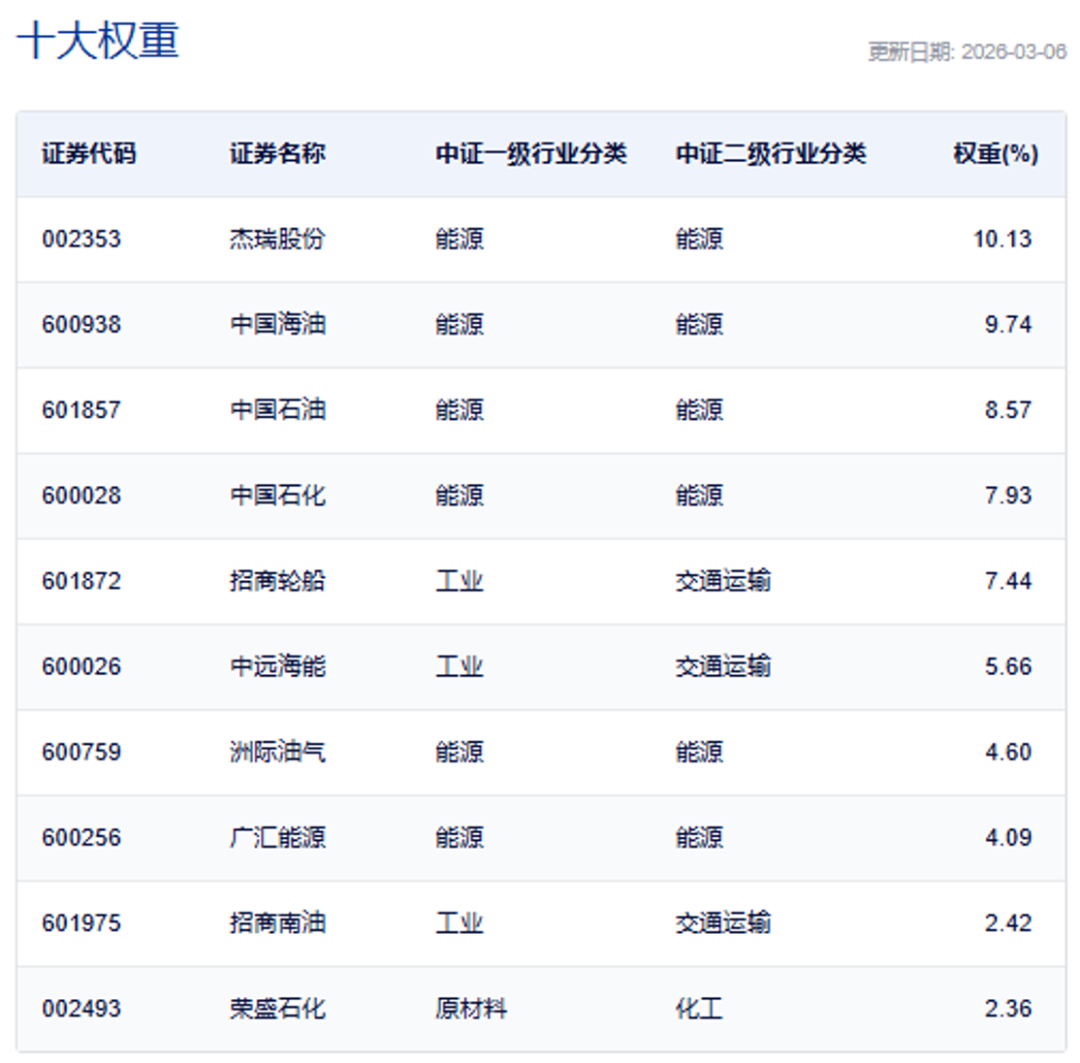Click weight value 7.93
Viewport: 1080px width, 1063px height.
tap(1008, 495)
